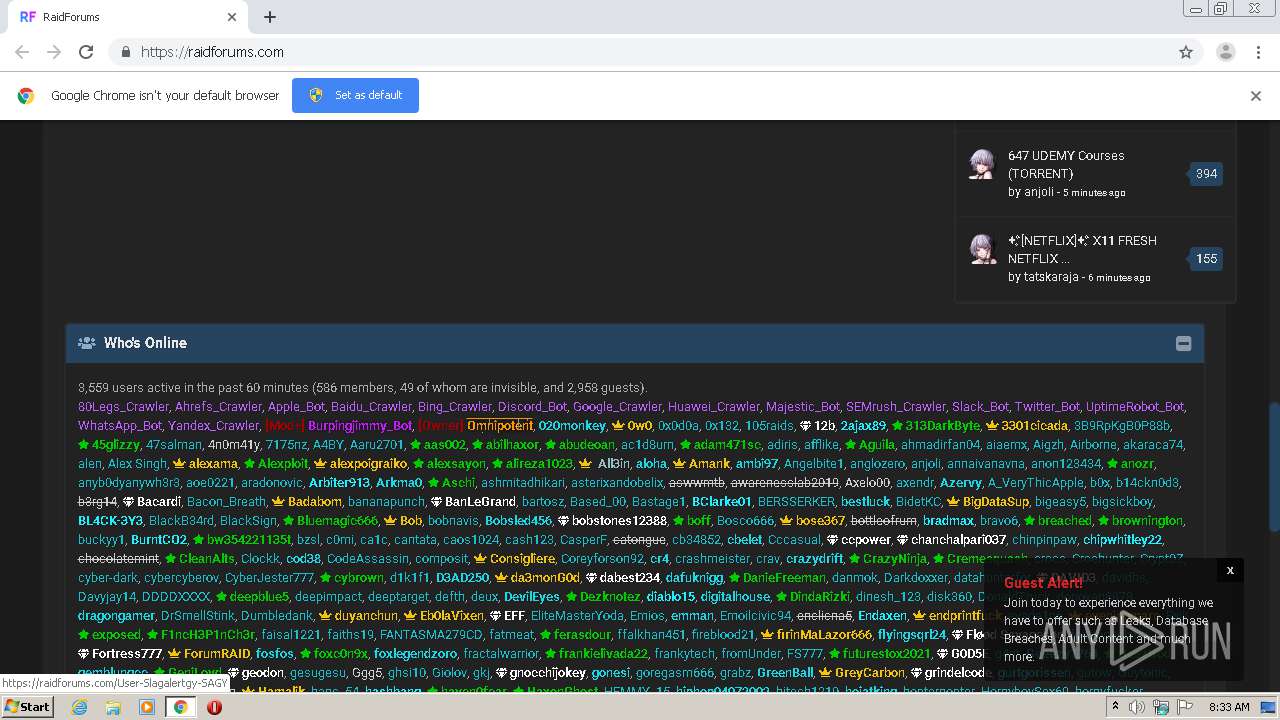
Task: Open user Arbiter913 profile
Action: 339,482
